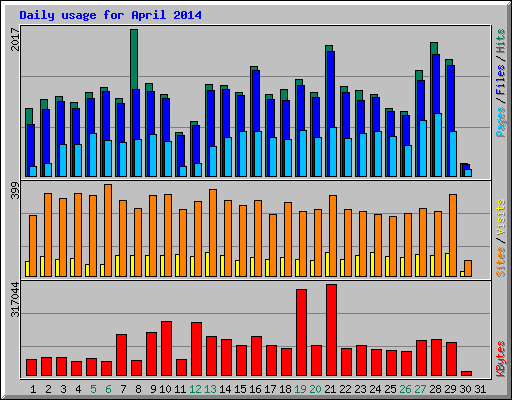Click the 'Daily usage for April 2014' title
The height and width of the screenshot is (400, 512).
[110, 15]
